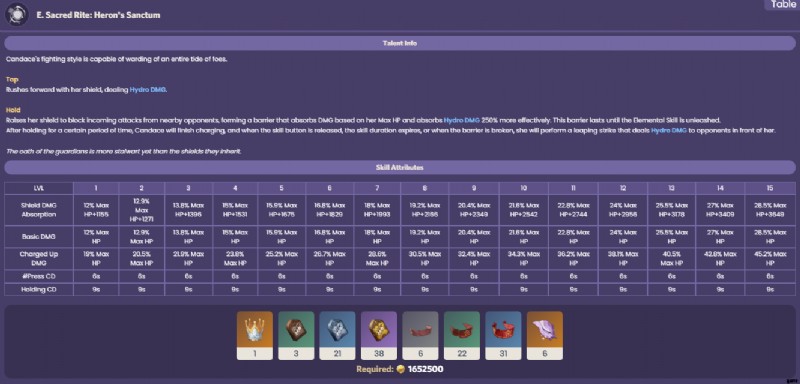The height and width of the screenshot is (384, 800).
Task: Collapse the Talent Info section header
Action: (400, 43)
